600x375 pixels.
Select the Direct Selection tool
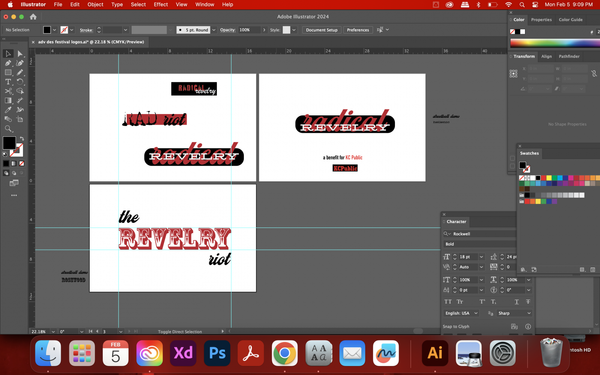(20, 54)
